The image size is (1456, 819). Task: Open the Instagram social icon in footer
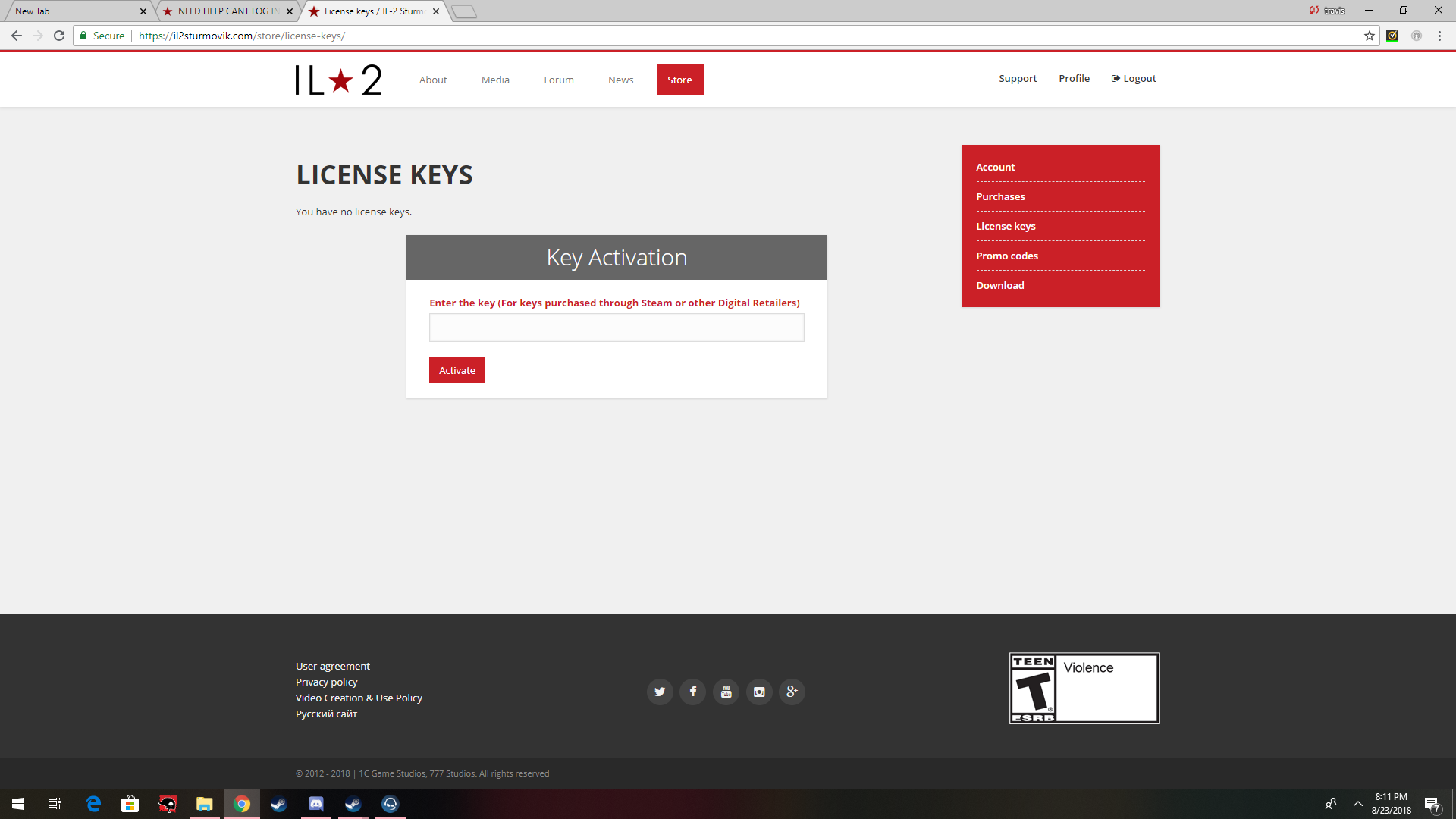click(759, 692)
